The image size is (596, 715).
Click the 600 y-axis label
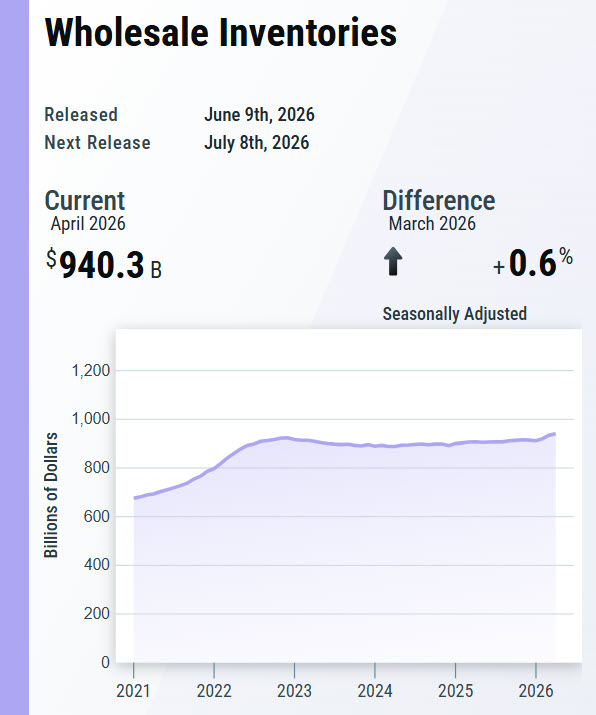point(97,517)
